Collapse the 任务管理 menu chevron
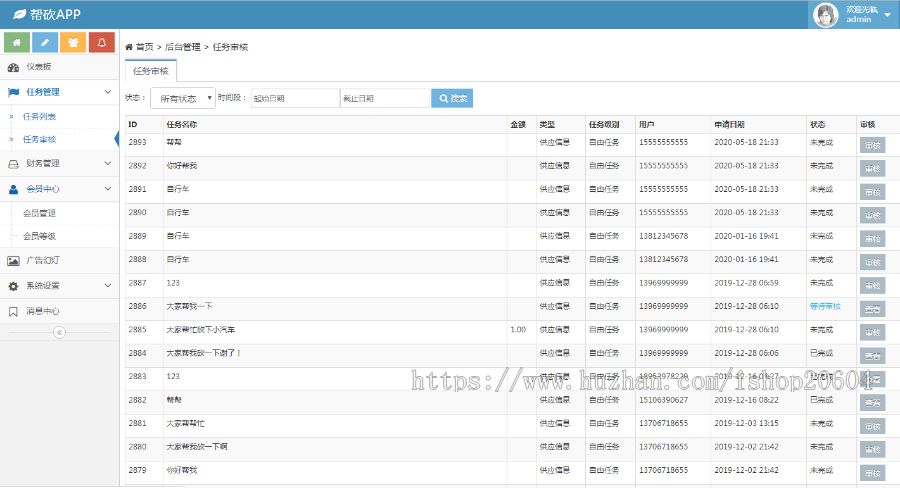The width and height of the screenshot is (900, 488). pyautogui.click(x=107, y=92)
